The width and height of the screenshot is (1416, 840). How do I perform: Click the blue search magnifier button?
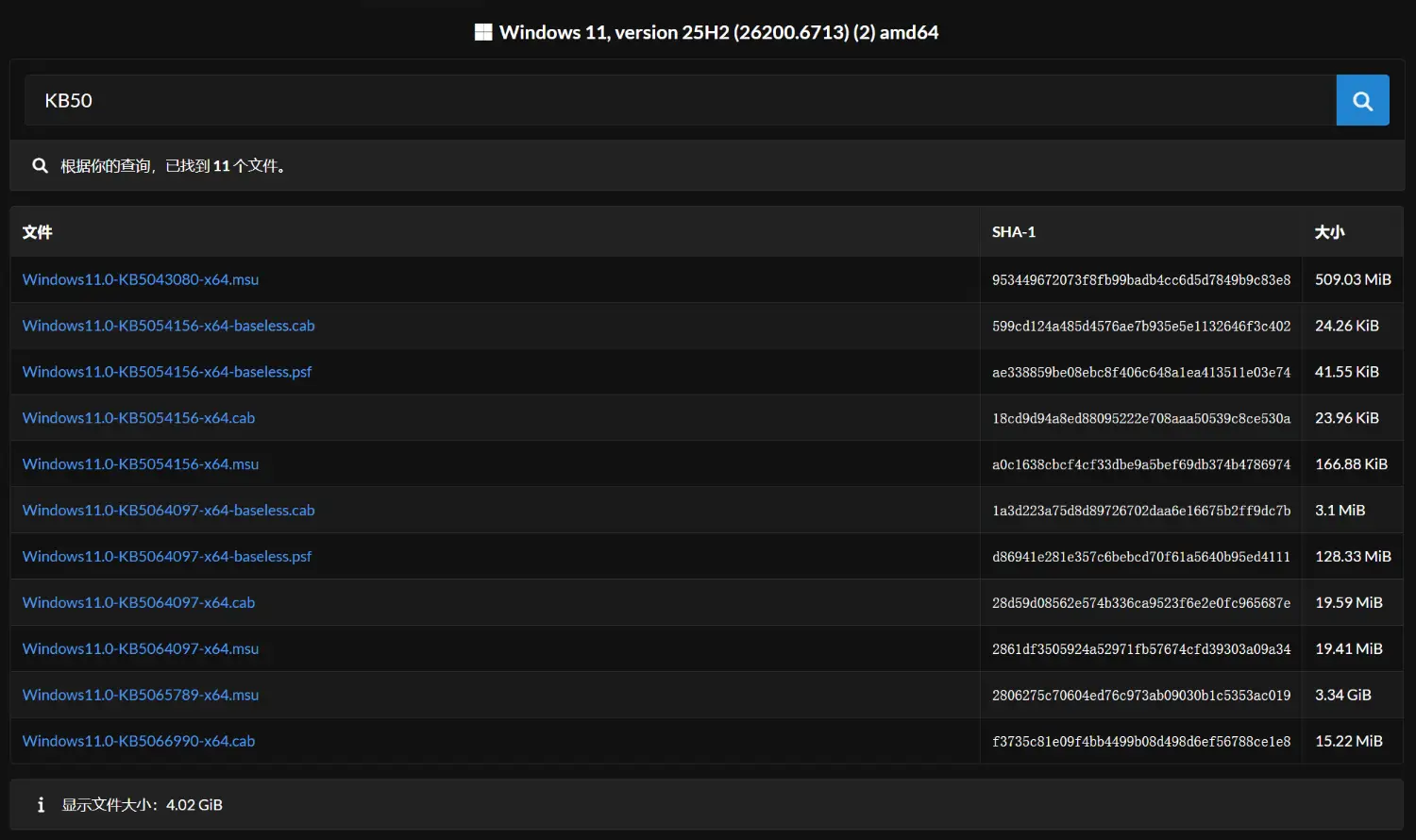point(1362,100)
